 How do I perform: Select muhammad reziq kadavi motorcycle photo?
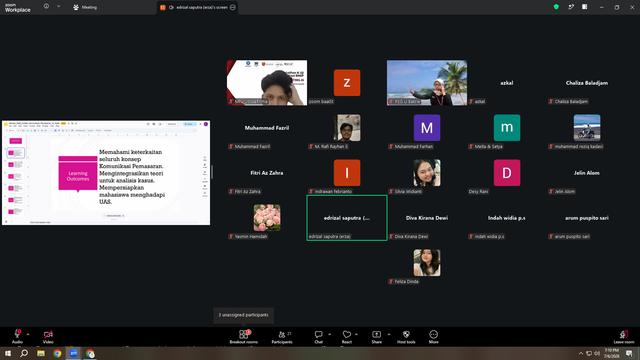(x=587, y=128)
